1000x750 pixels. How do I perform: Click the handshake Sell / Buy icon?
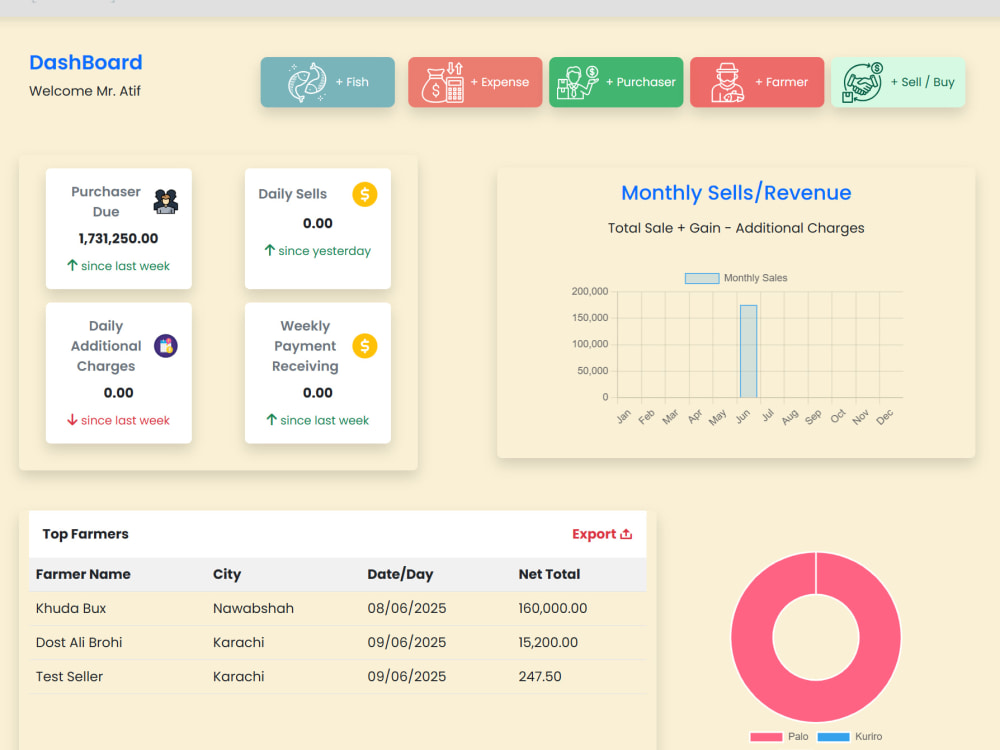coord(863,82)
